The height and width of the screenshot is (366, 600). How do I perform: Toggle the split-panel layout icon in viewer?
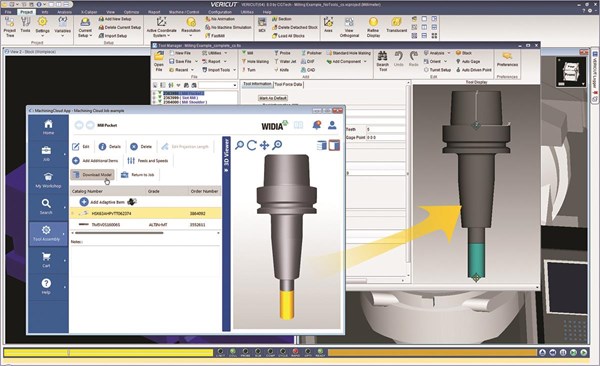pyautogui.click(x=334, y=145)
